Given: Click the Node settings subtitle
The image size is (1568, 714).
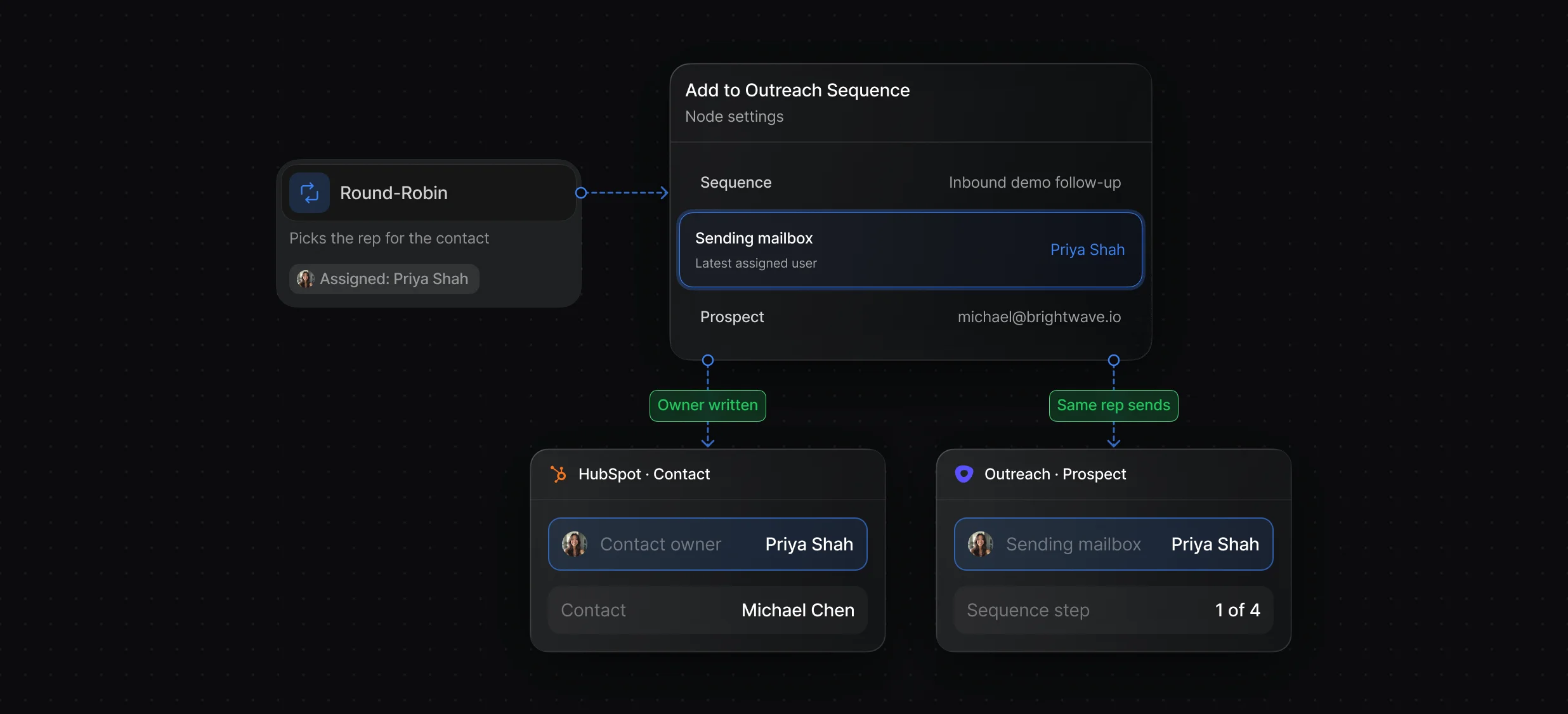Looking at the screenshot, I should point(735,117).
